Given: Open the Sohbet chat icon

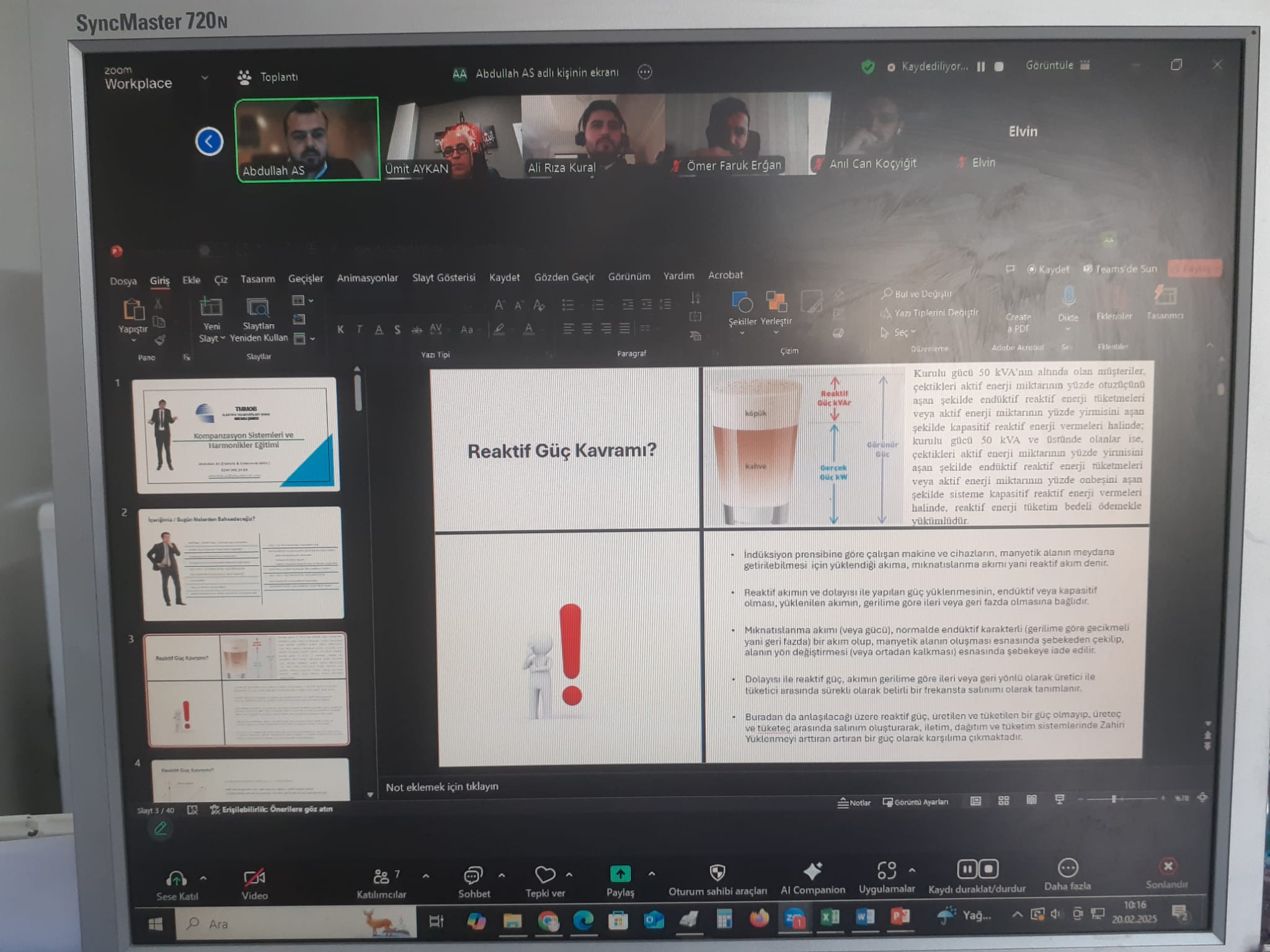Looking at the screenshot, I should tap(473, 875).
